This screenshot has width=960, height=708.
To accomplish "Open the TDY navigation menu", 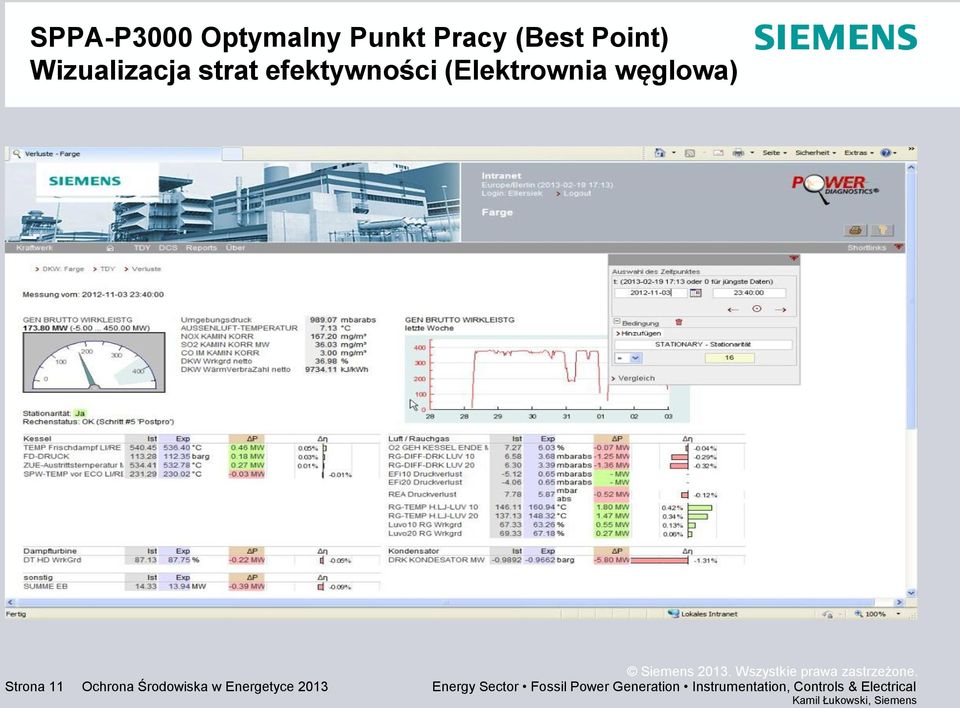I will click(x=141, y=248).
